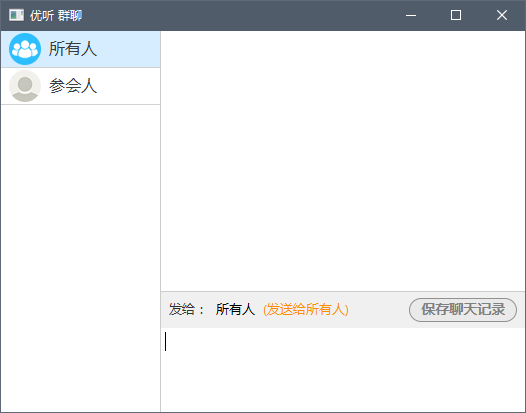Click inside the empty chat history area

click(343, 161)
